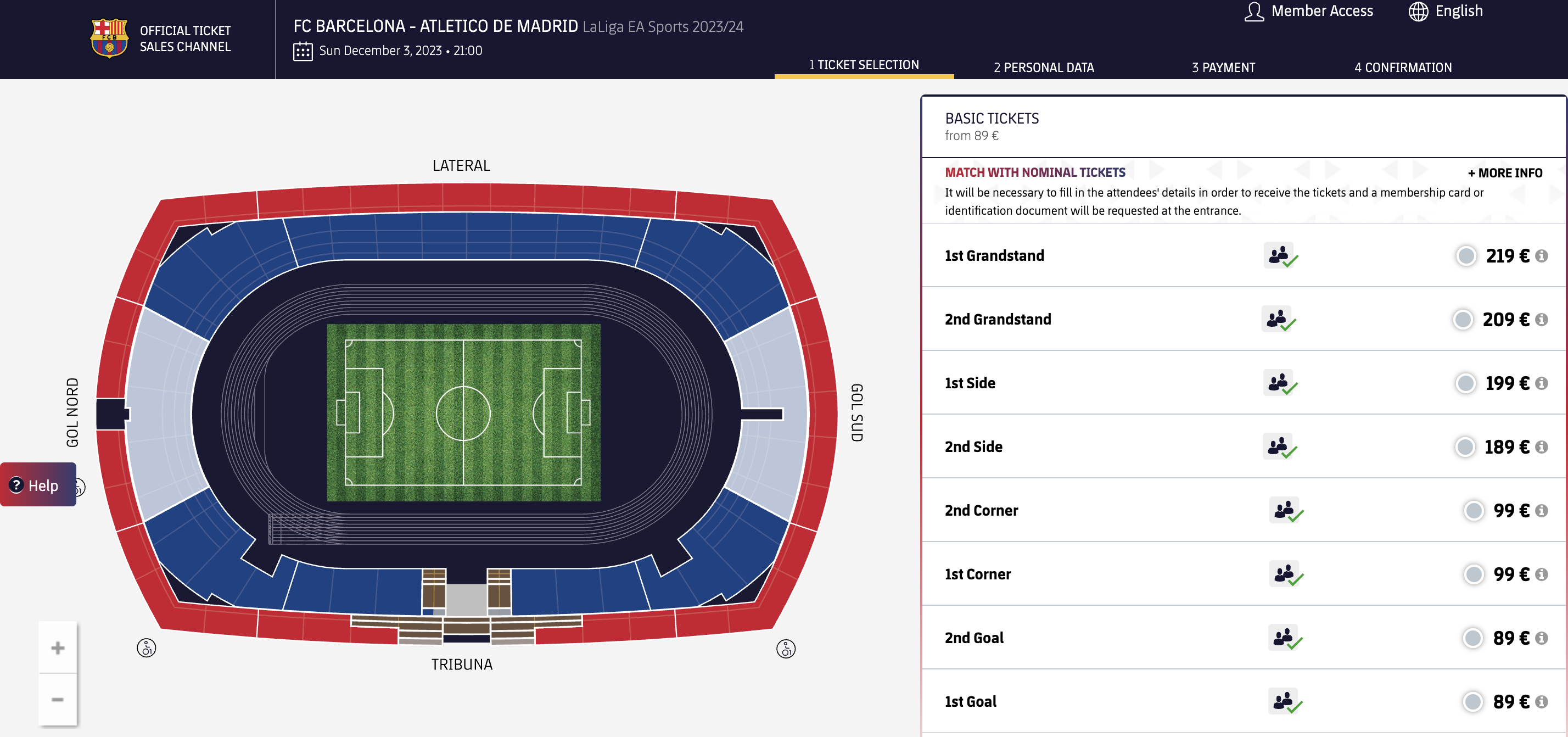Click the info icon beside 2nd Grandstand price
This screenshot has width=1568, height=737.
1541,320
